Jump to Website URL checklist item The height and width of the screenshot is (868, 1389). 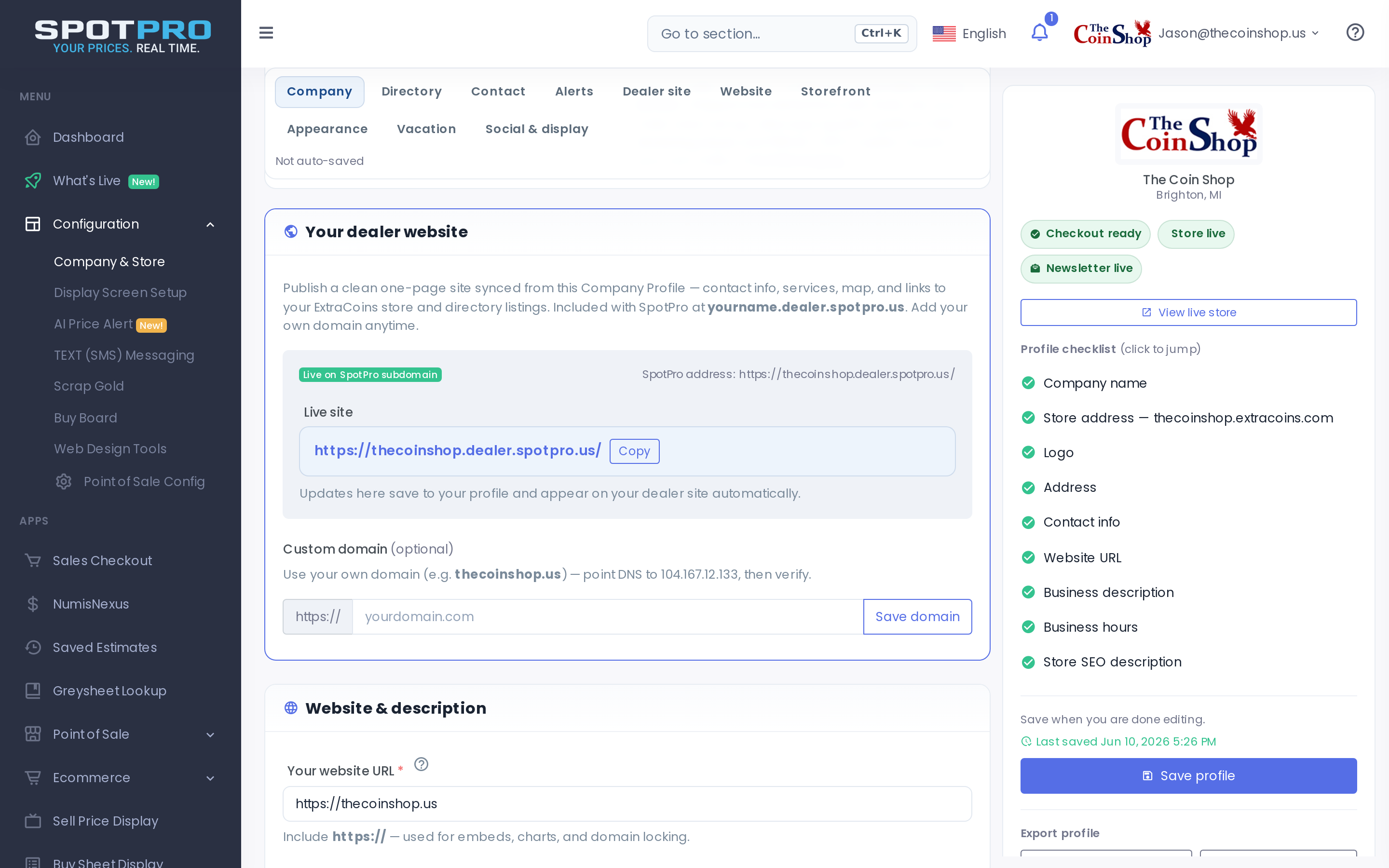pyautogui.click(x=1082, y=558)
